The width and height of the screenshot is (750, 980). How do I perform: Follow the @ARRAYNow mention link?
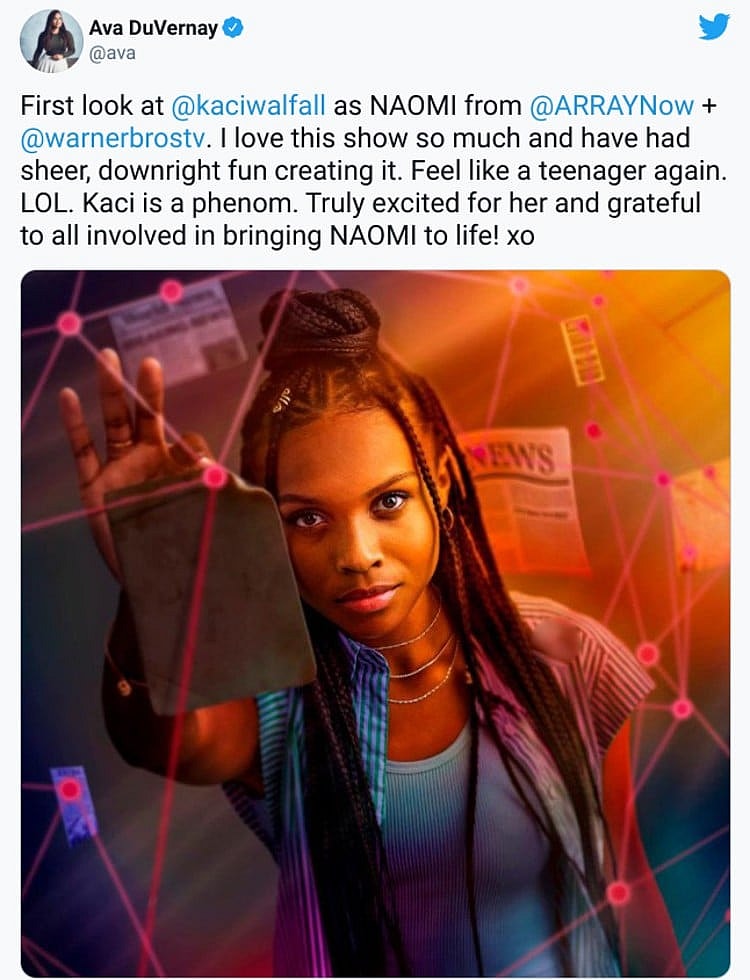click(x=612, y=106)
